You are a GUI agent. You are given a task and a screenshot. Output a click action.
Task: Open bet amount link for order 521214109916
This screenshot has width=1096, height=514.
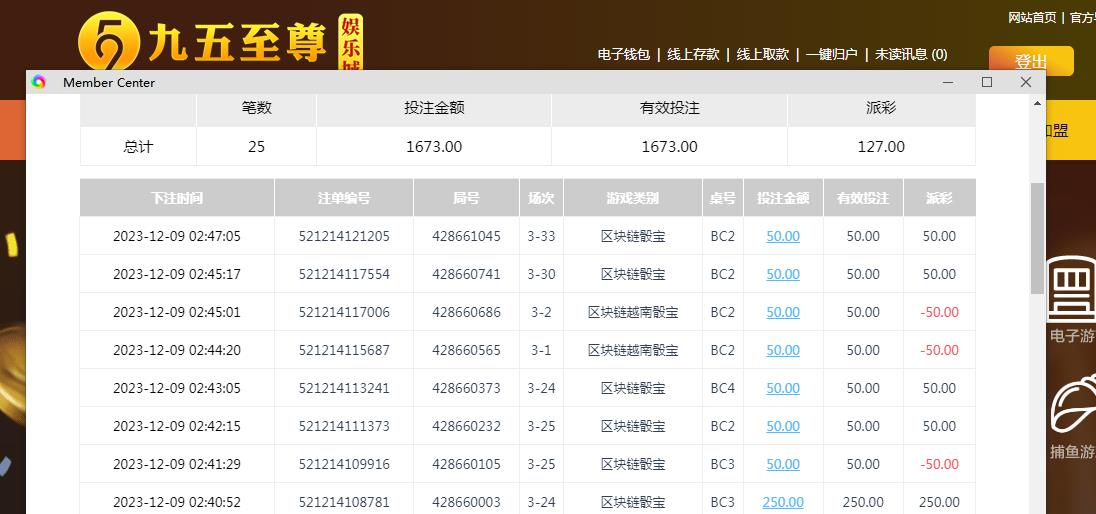click(x=783, y=464)
